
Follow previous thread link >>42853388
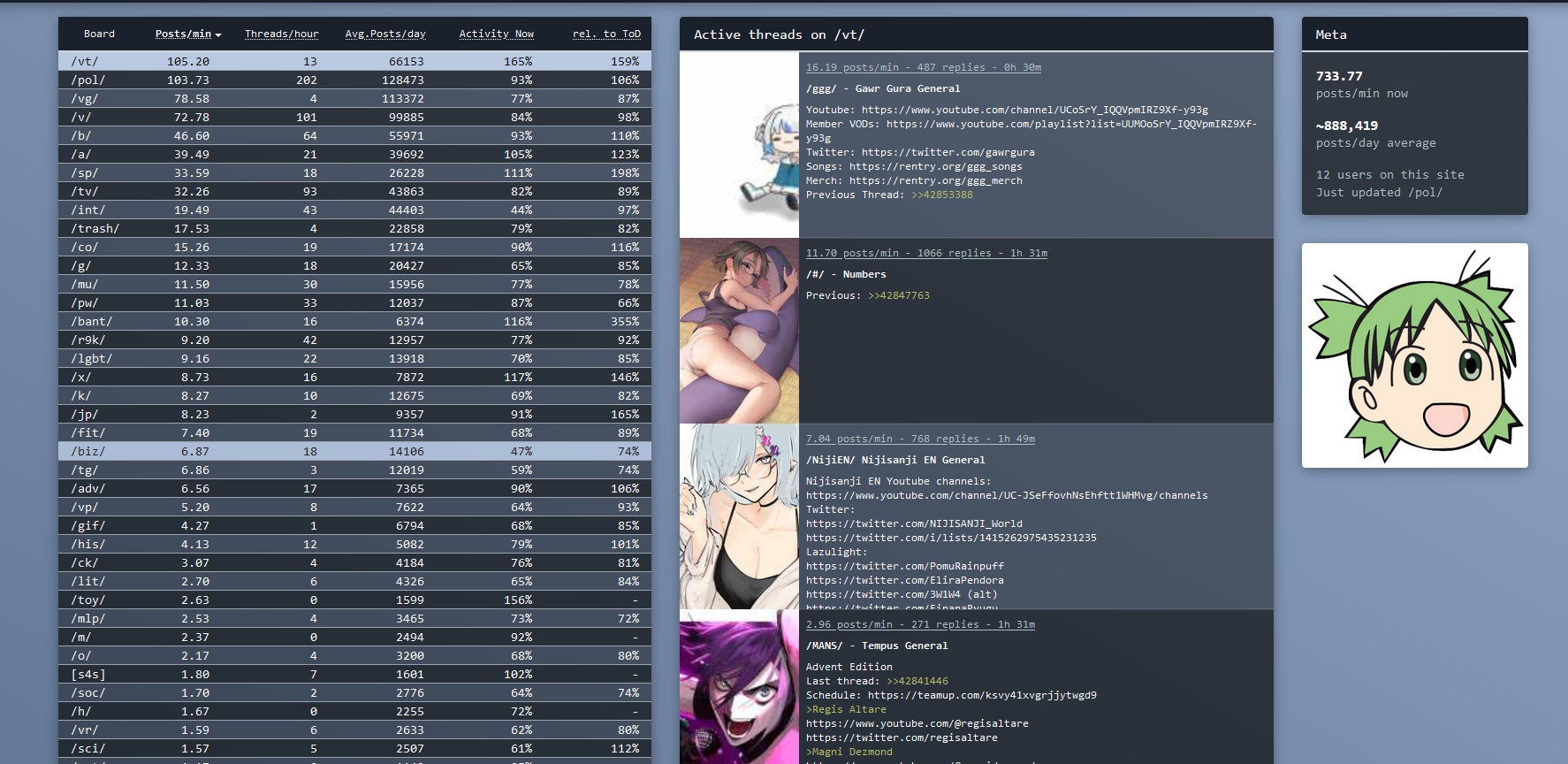pos(941,195)
